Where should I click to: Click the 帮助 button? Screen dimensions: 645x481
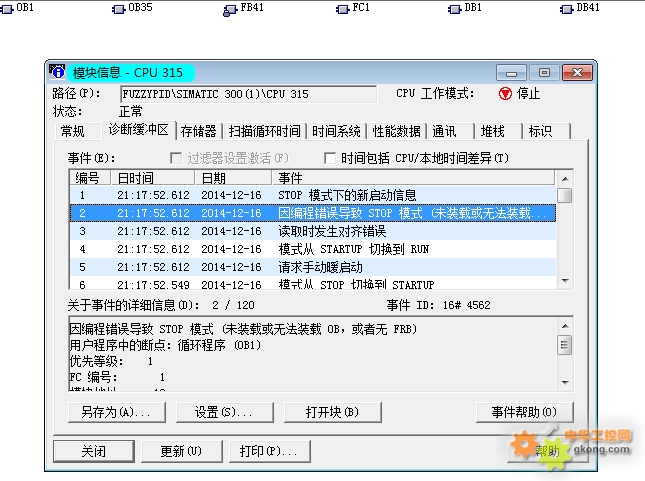pos(547,451)
